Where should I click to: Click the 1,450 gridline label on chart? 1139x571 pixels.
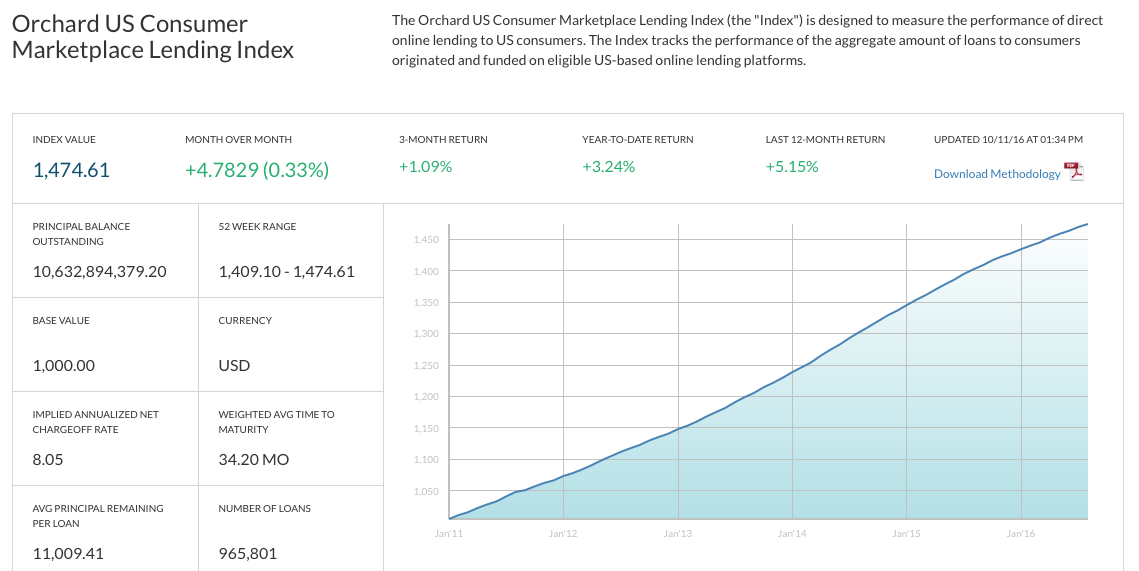coord(426,240)
